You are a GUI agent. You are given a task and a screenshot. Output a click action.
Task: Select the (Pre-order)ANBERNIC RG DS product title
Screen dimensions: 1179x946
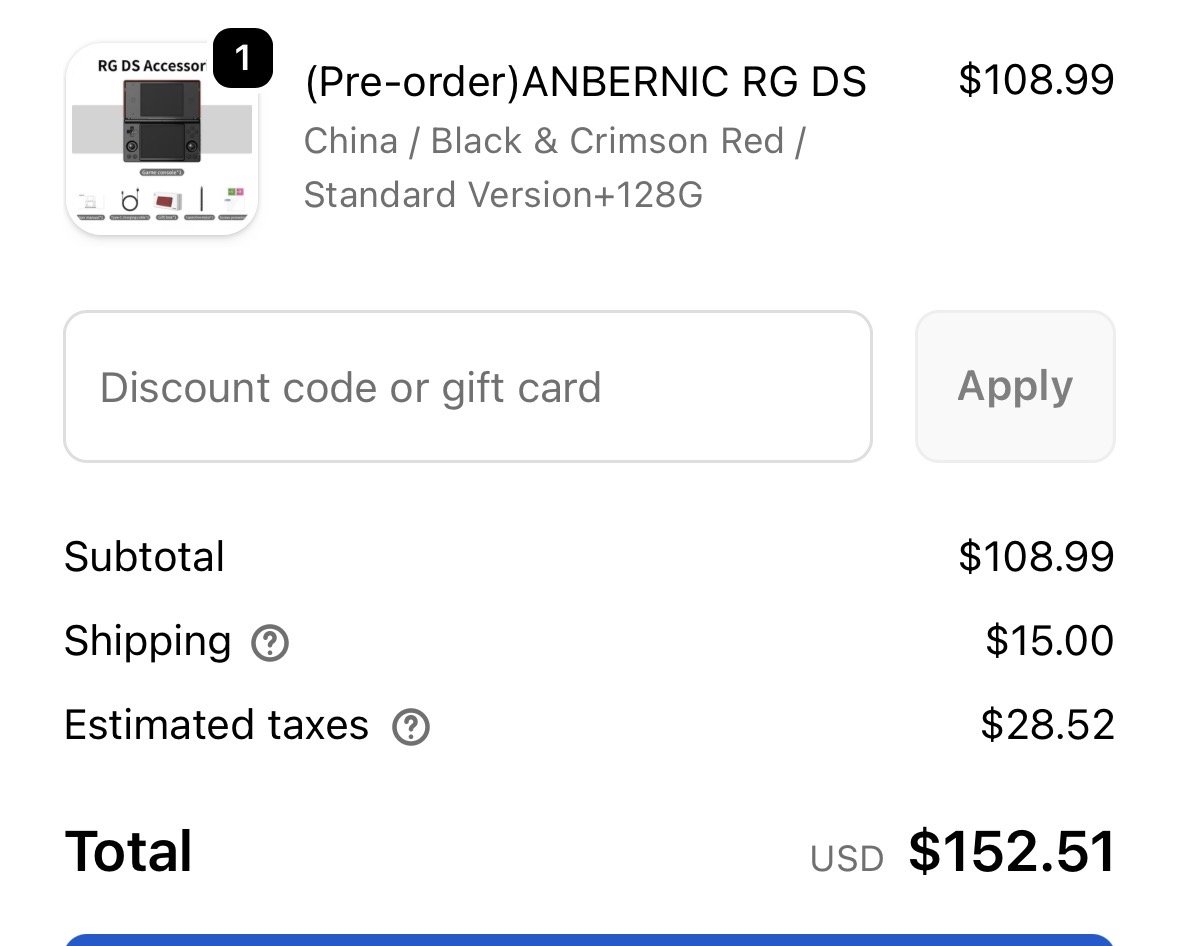coord(585,82)
